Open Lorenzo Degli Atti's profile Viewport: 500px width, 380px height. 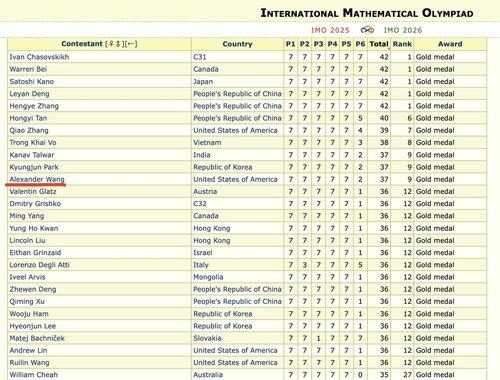coord(40,265)
